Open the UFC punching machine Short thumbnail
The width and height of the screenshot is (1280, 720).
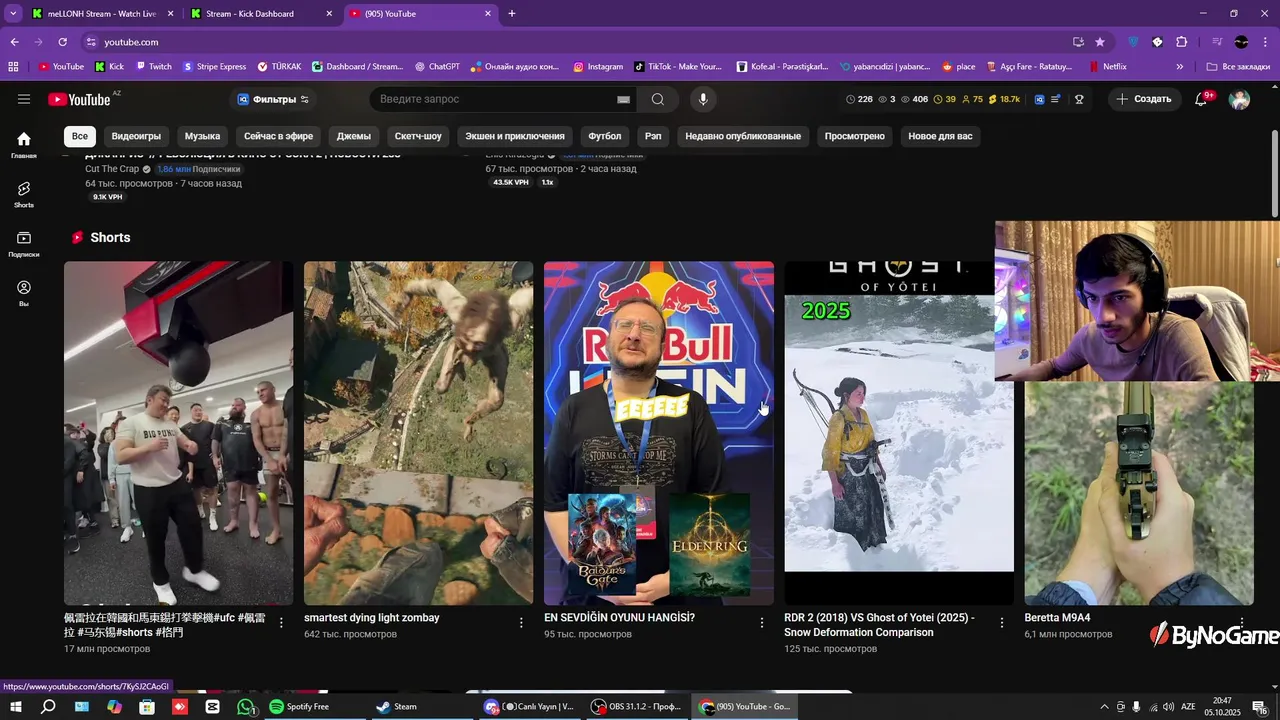[179, 433]
